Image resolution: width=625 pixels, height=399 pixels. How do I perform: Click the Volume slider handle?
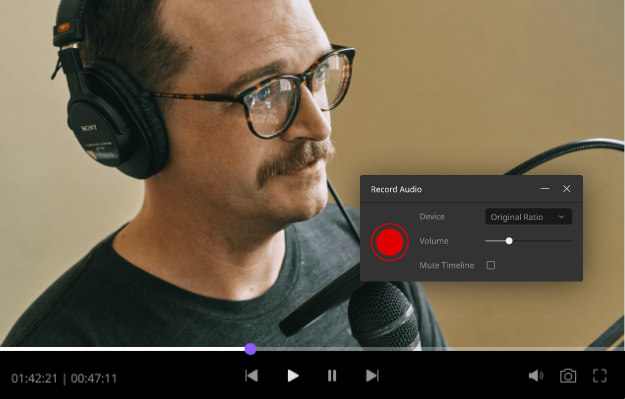[x=509, y=241]
